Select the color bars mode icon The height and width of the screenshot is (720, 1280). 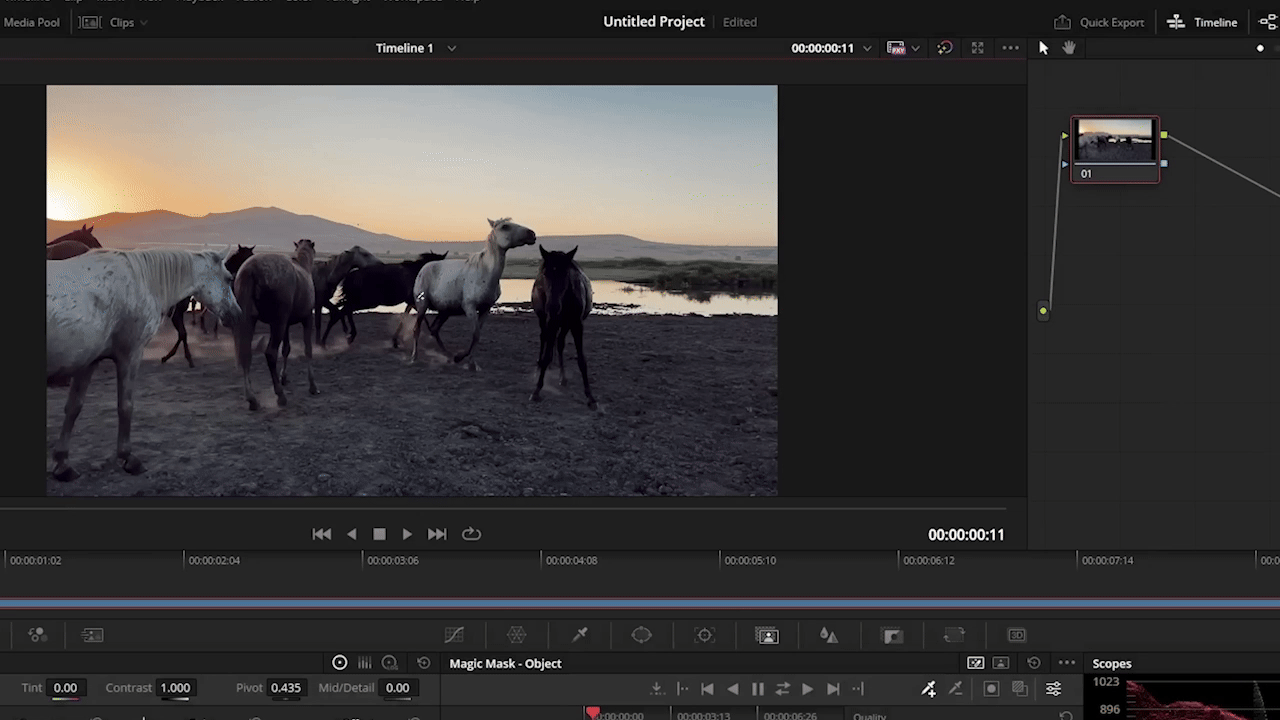tap(365, 663)
